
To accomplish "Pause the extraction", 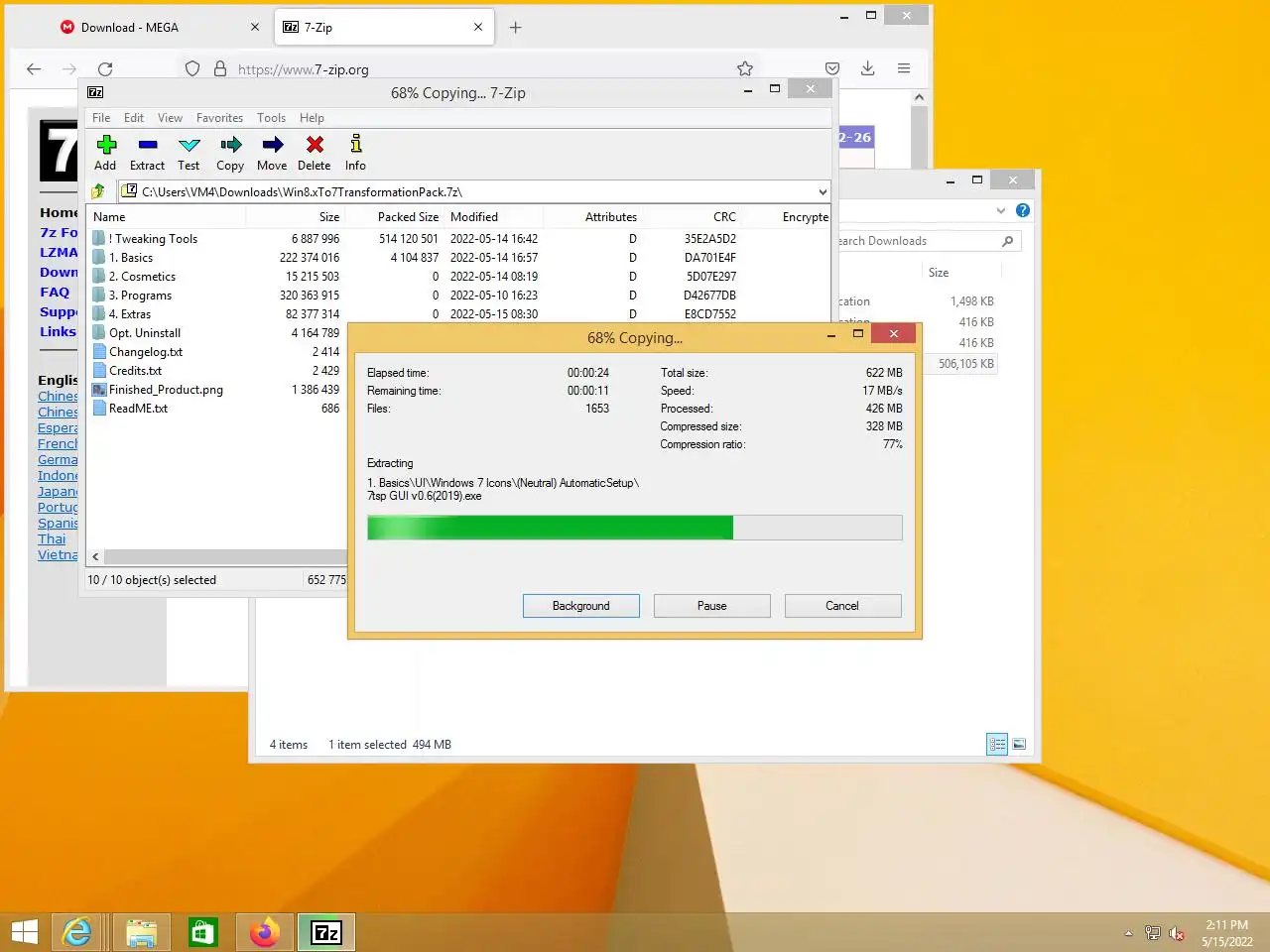I will coord(712,606).
